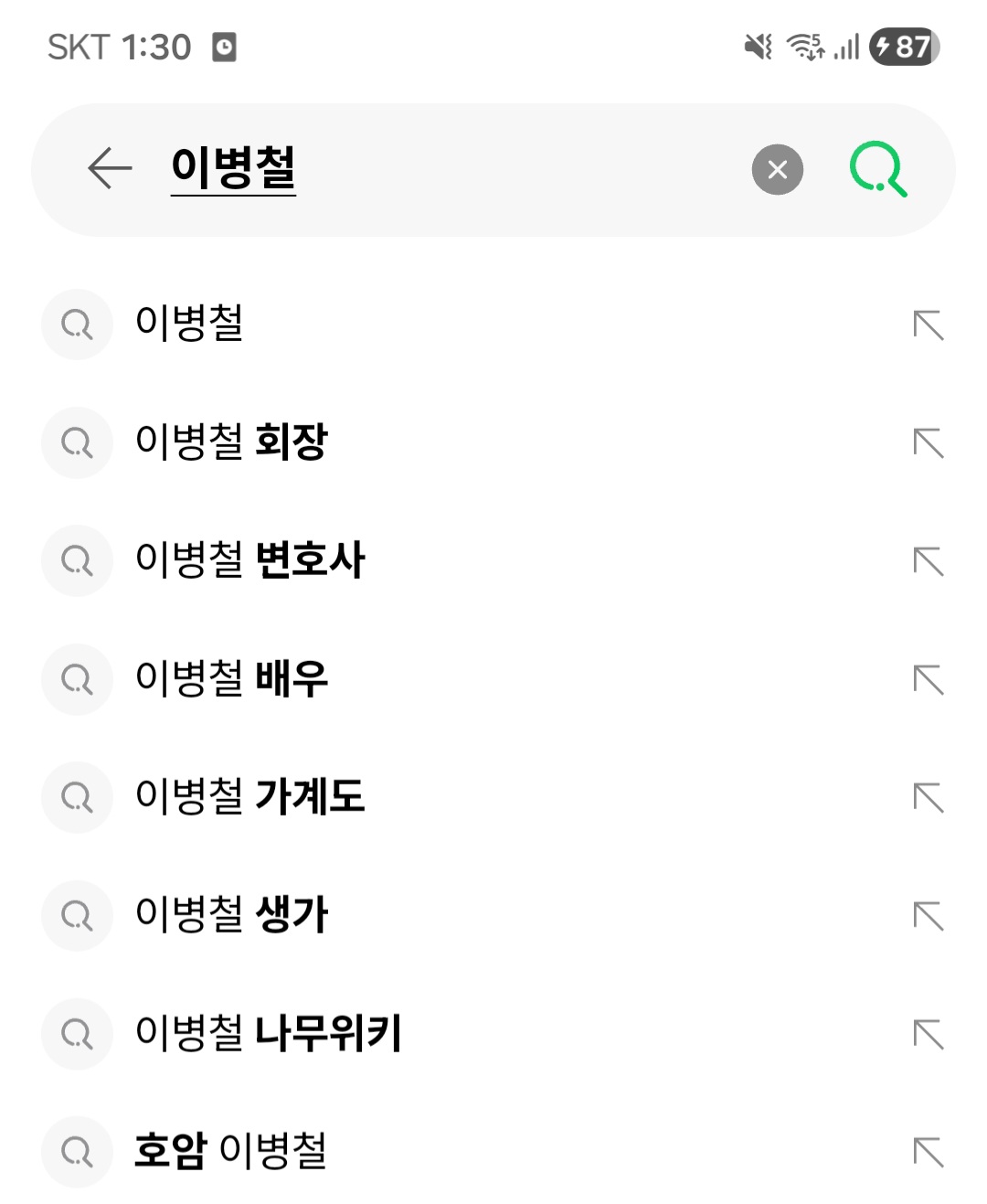Pick the 이병철 가계도 suggestion
Viewport: 987px width, 1204px height.
point(249,796)
